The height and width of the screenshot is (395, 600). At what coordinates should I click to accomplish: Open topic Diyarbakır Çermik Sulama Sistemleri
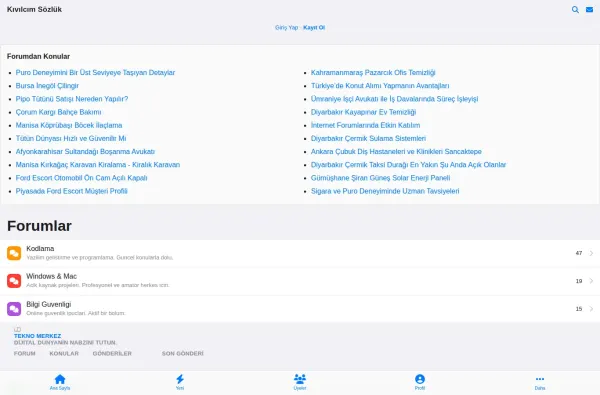[x=368, y=139]
